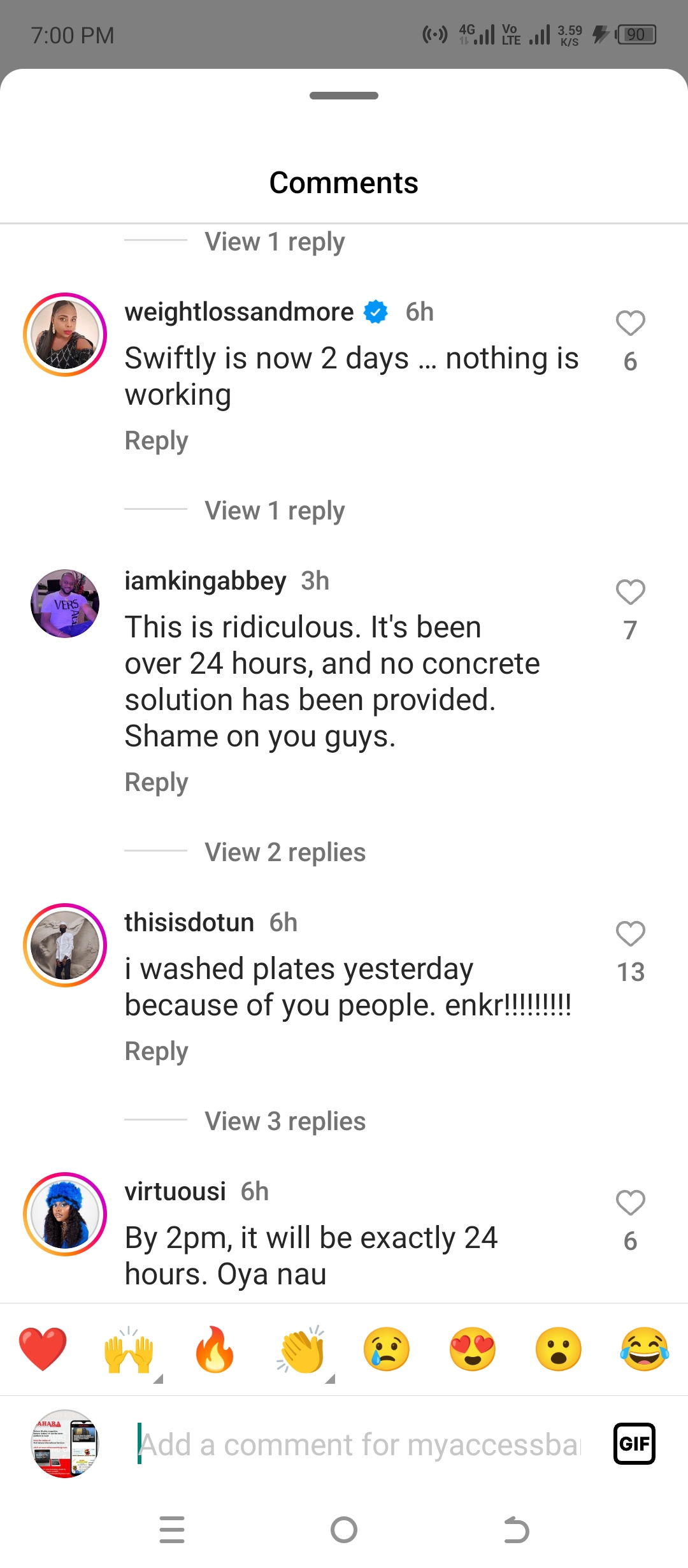Screen dimensions: 688x1568
Task: Expand the 3 replies under thisisdotun
Action: 285,1121
